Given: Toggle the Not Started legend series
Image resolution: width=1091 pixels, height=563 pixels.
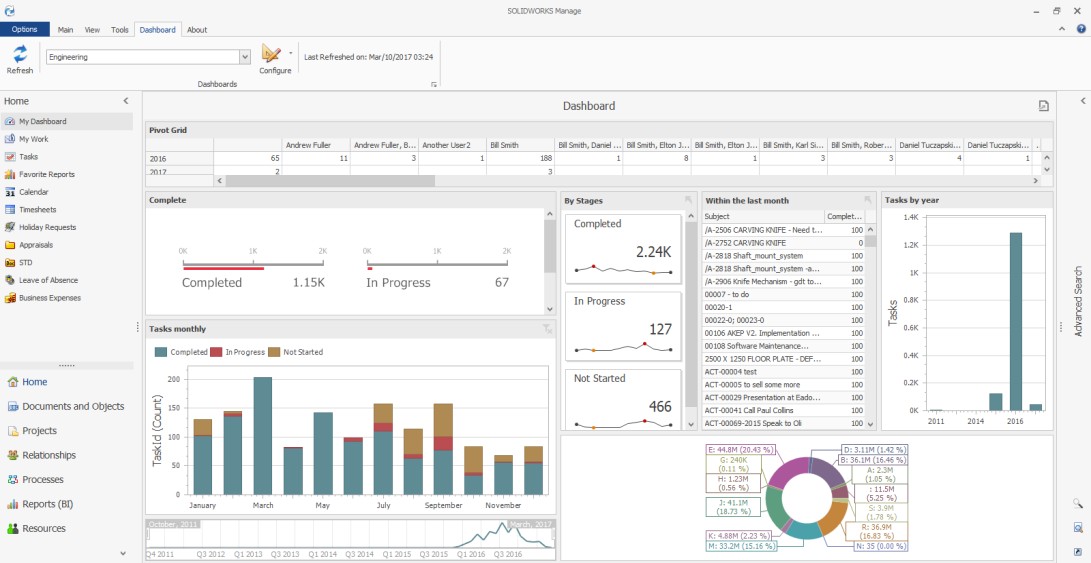Looking at the screenshot, I should coord(296,352).
